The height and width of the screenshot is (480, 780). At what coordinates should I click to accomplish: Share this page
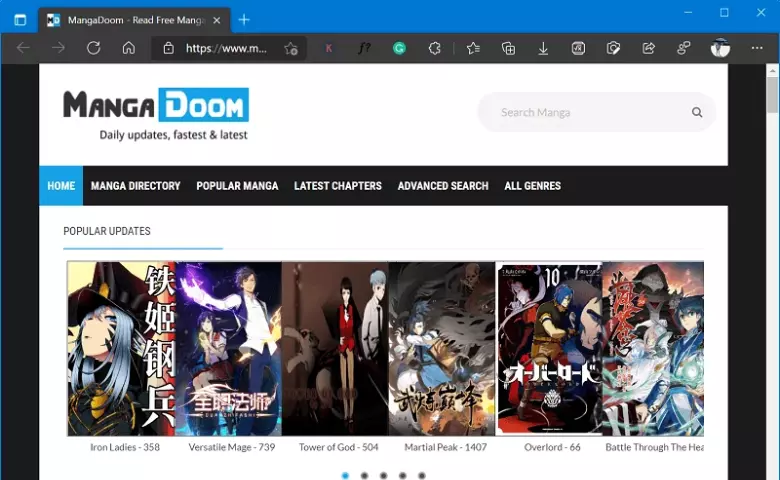(648, 48)
